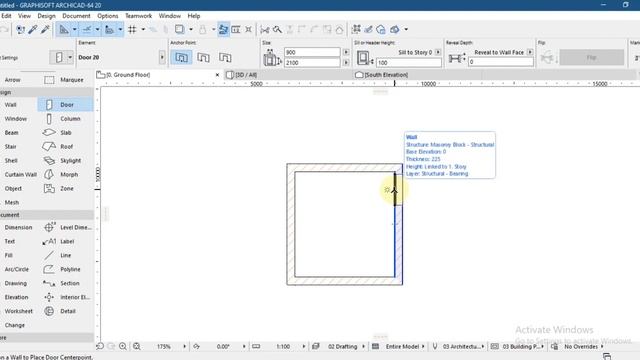640x360 pixels.
Task: Select the Window tool
Action: (16, 119)
